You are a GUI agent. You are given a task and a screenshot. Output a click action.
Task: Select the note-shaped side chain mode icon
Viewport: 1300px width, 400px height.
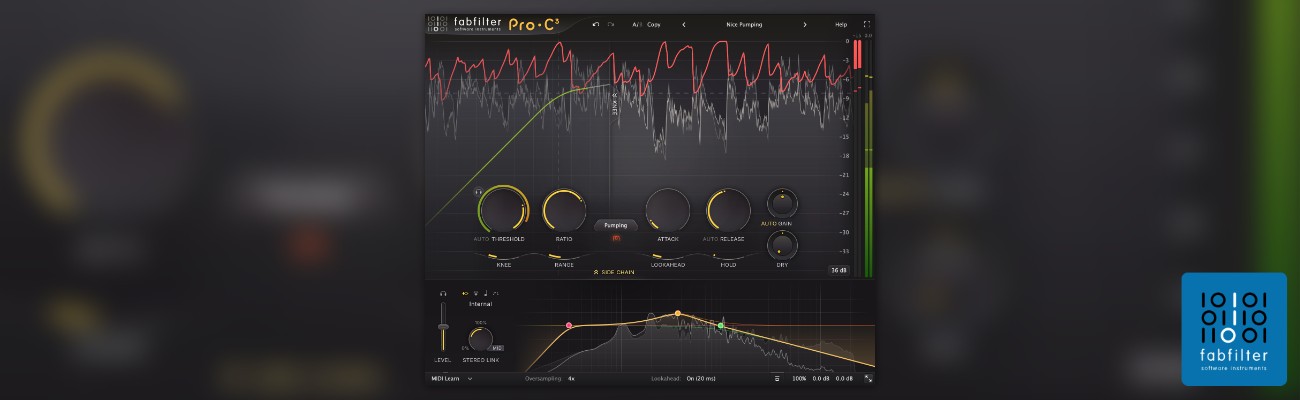pyautogui.click(x=485, y=293)
